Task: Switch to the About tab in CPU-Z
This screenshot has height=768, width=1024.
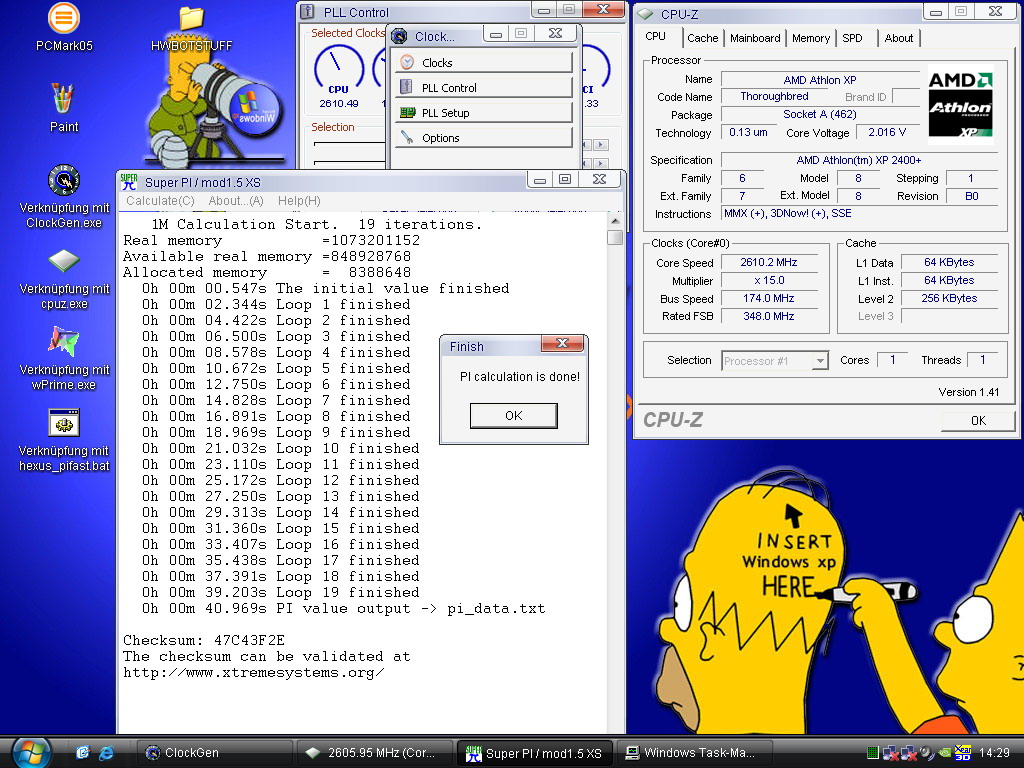Action: point(899,38)
